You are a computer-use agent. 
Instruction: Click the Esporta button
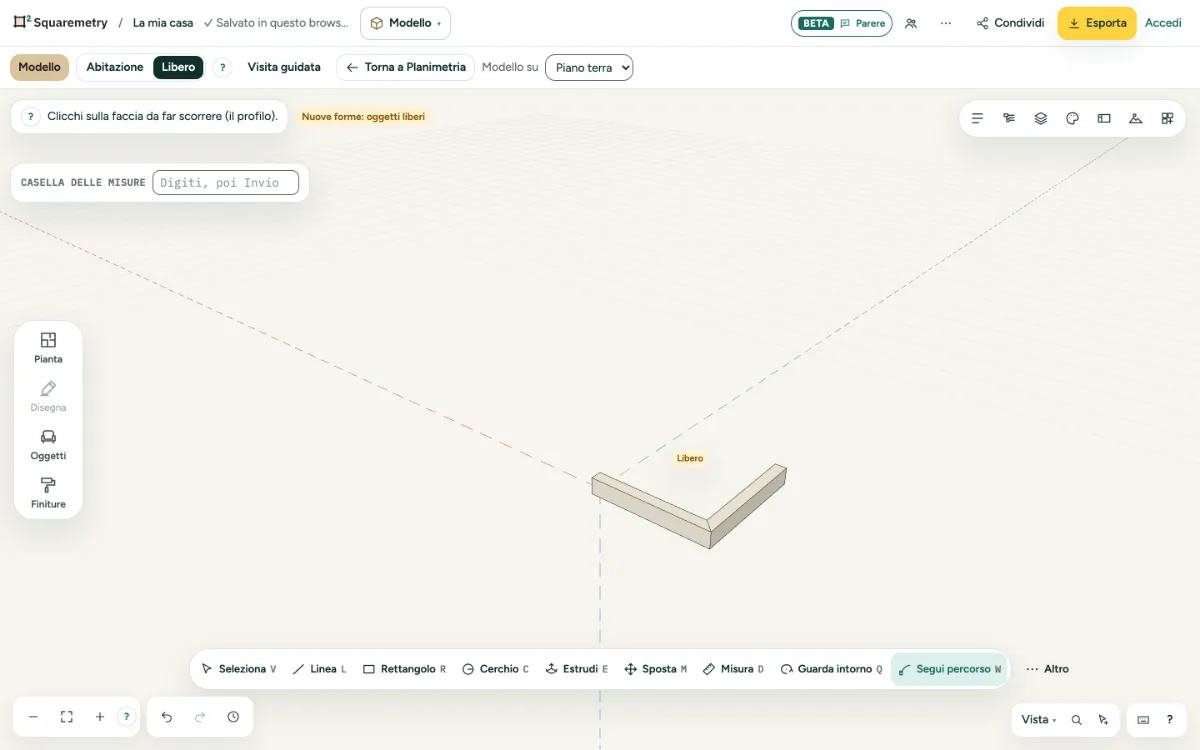click(x=1097, y=23)
